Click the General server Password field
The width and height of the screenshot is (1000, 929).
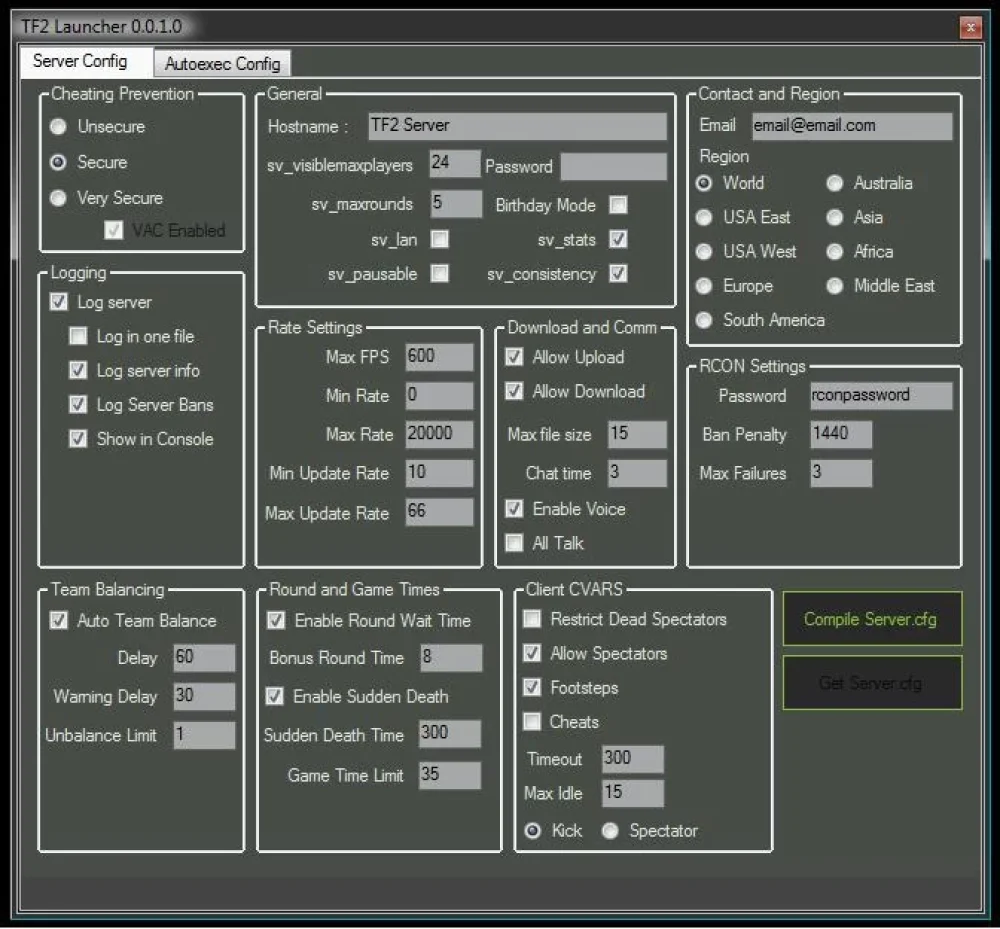pyautogui.click(x=614, y=166)
